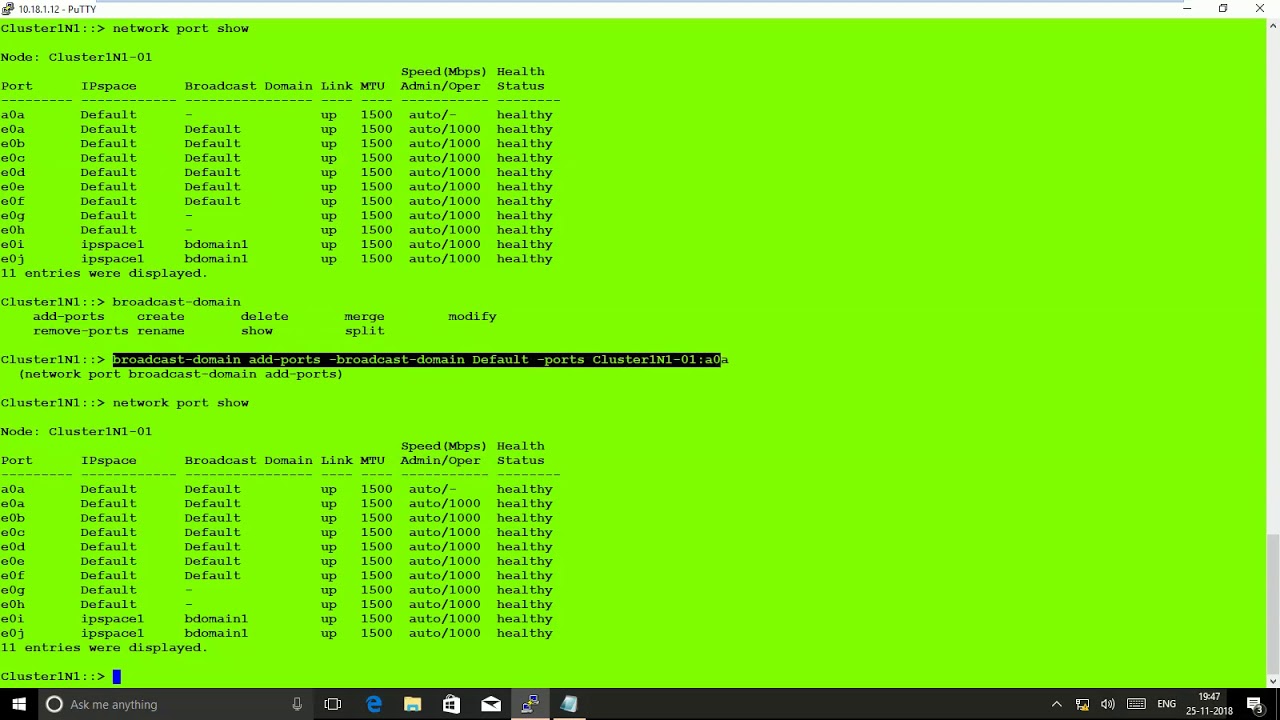
Task: Click 'add-ports' in the command options list
Action: [68, 316]
